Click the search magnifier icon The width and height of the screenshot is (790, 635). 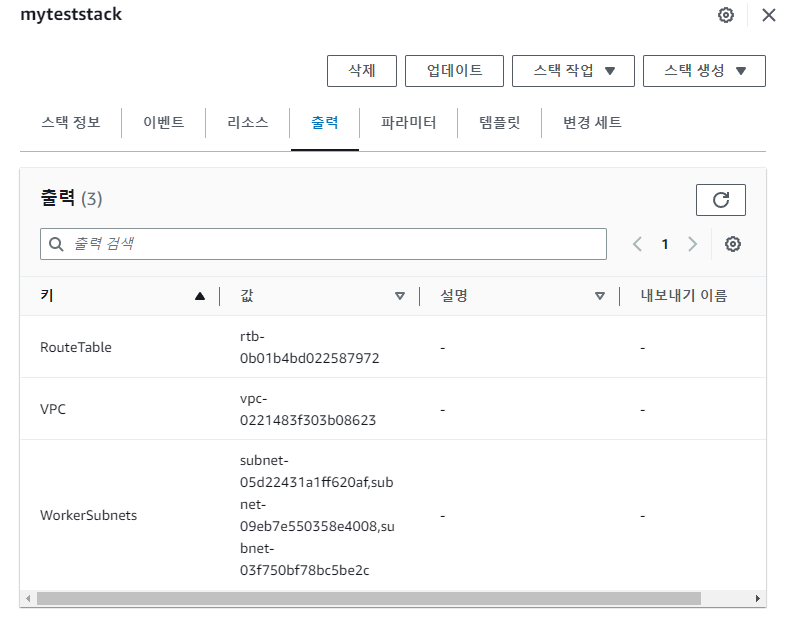[x=56, y=244]
